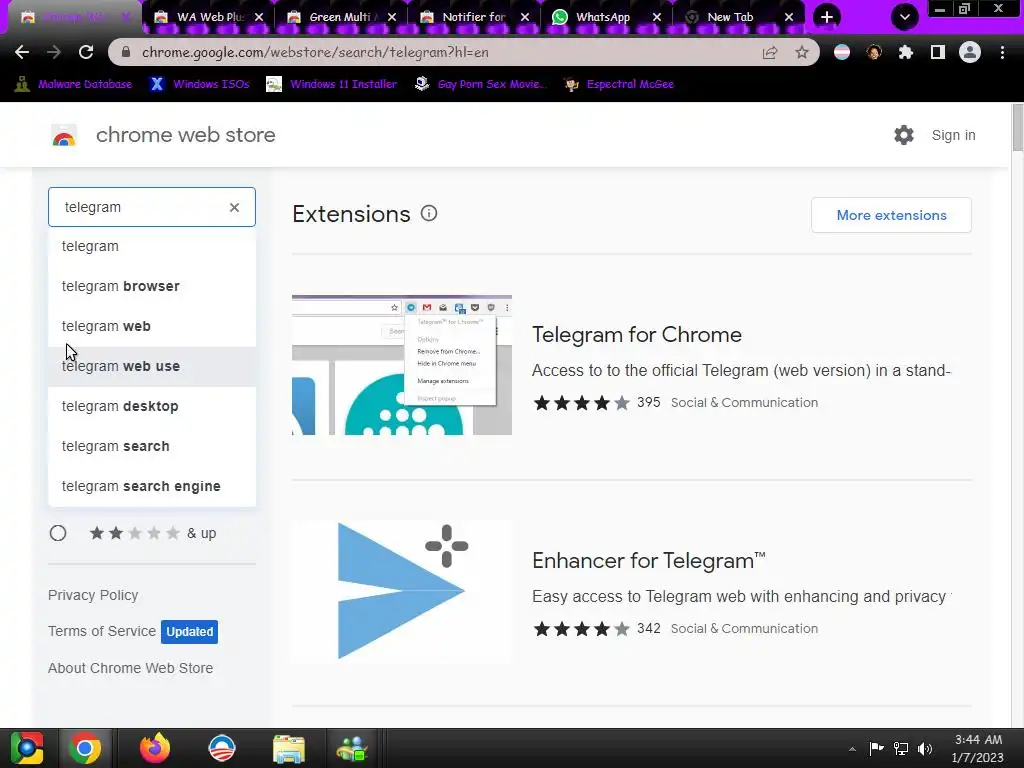The image size is (1024, 768).
Task: Open the Enhancer for Telegram paper plane thumbnail
Action: [402, 591]
